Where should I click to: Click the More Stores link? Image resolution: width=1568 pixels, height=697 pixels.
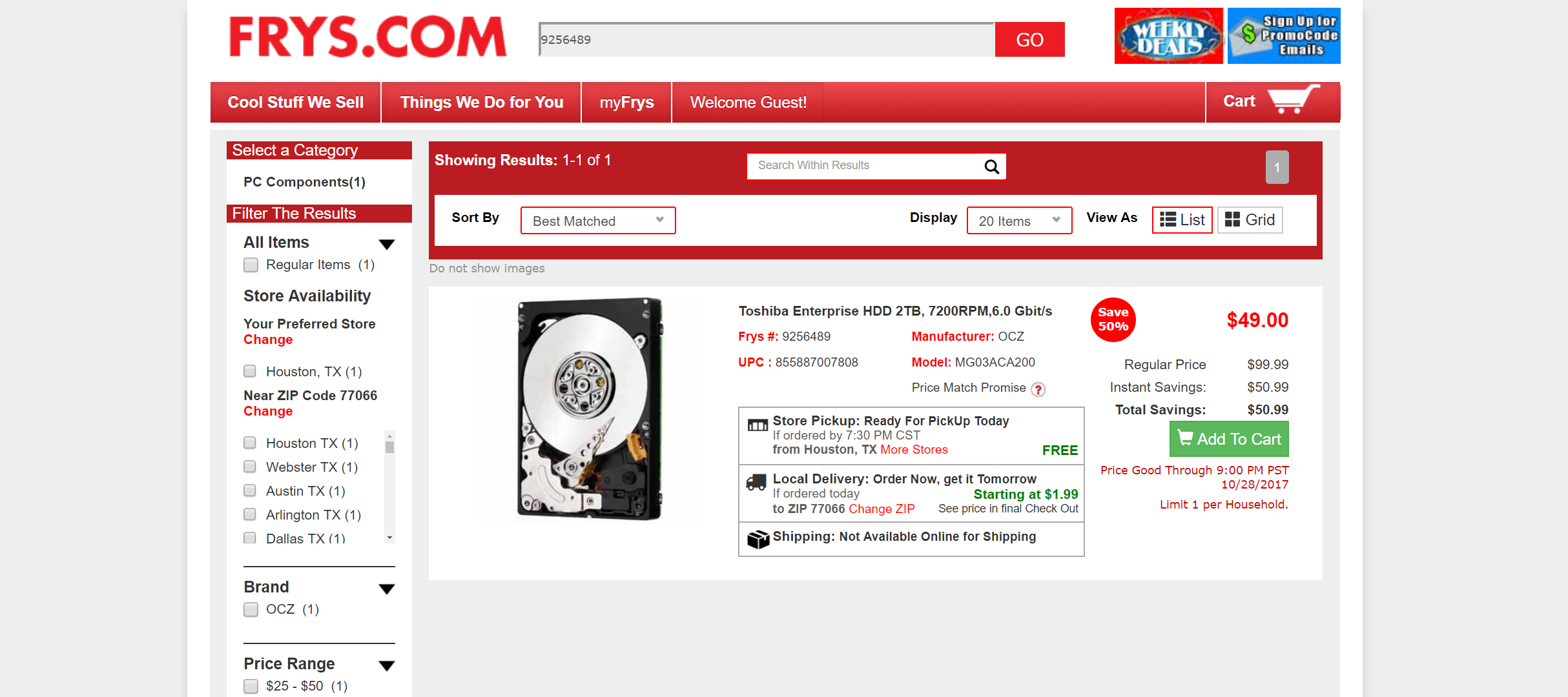pyautogui.click(x=914, y=450)
